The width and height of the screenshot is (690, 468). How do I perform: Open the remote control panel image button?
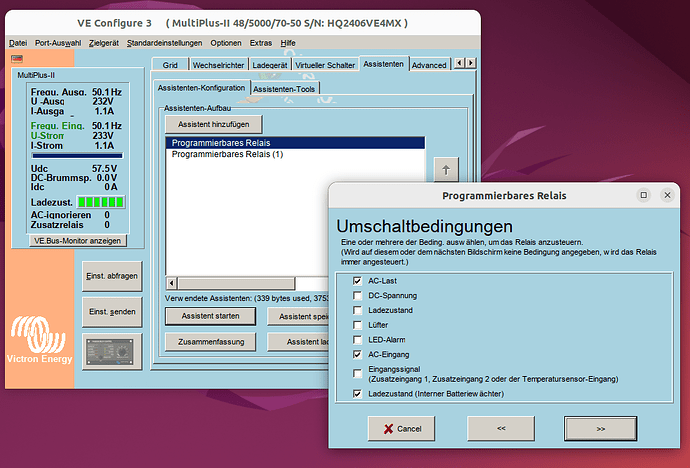(x=112, y=351)
